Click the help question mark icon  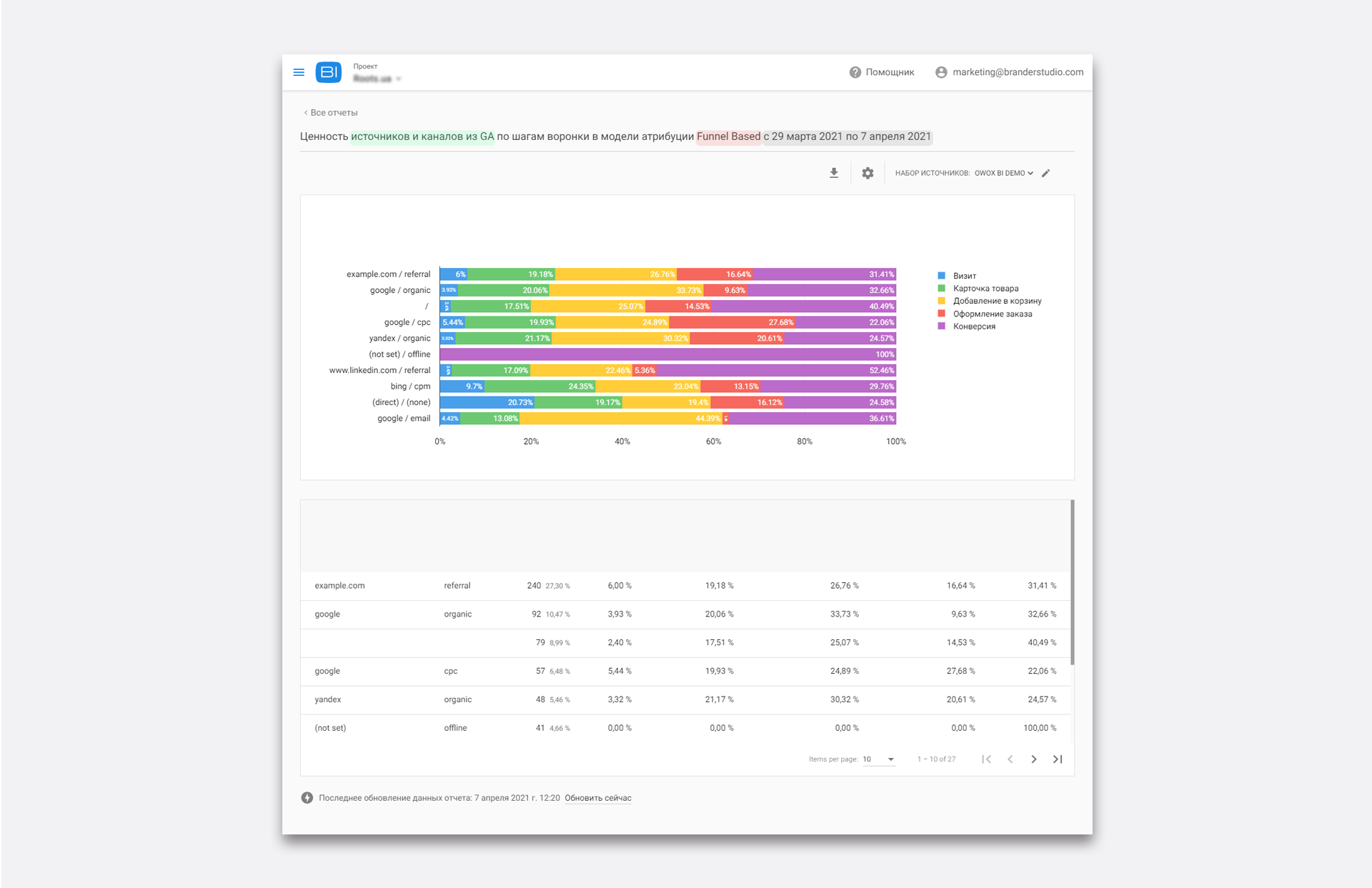pyautogui.click(x=855, y=72)
